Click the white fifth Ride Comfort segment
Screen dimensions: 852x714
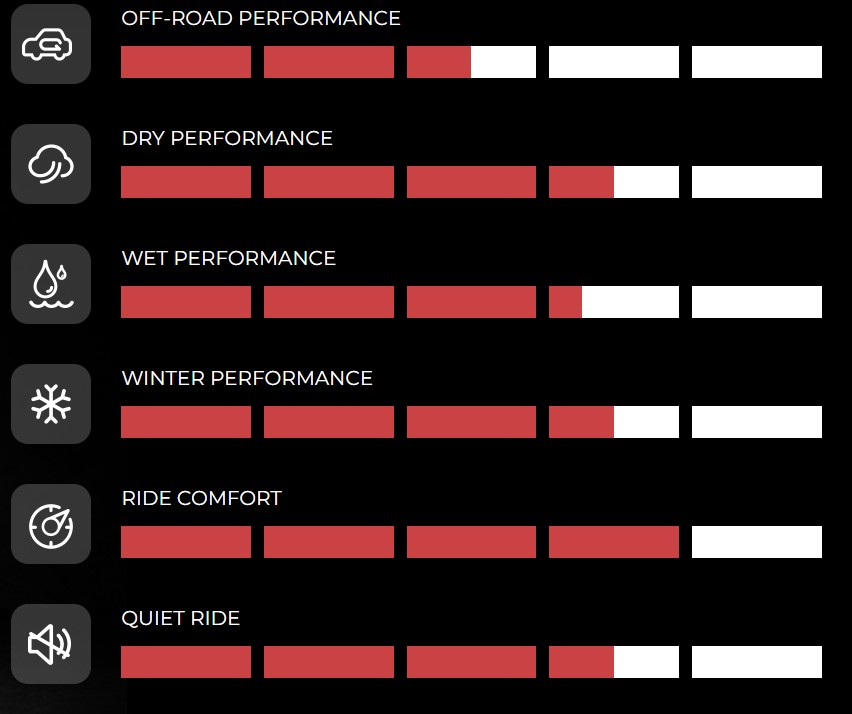click(756, 542)
